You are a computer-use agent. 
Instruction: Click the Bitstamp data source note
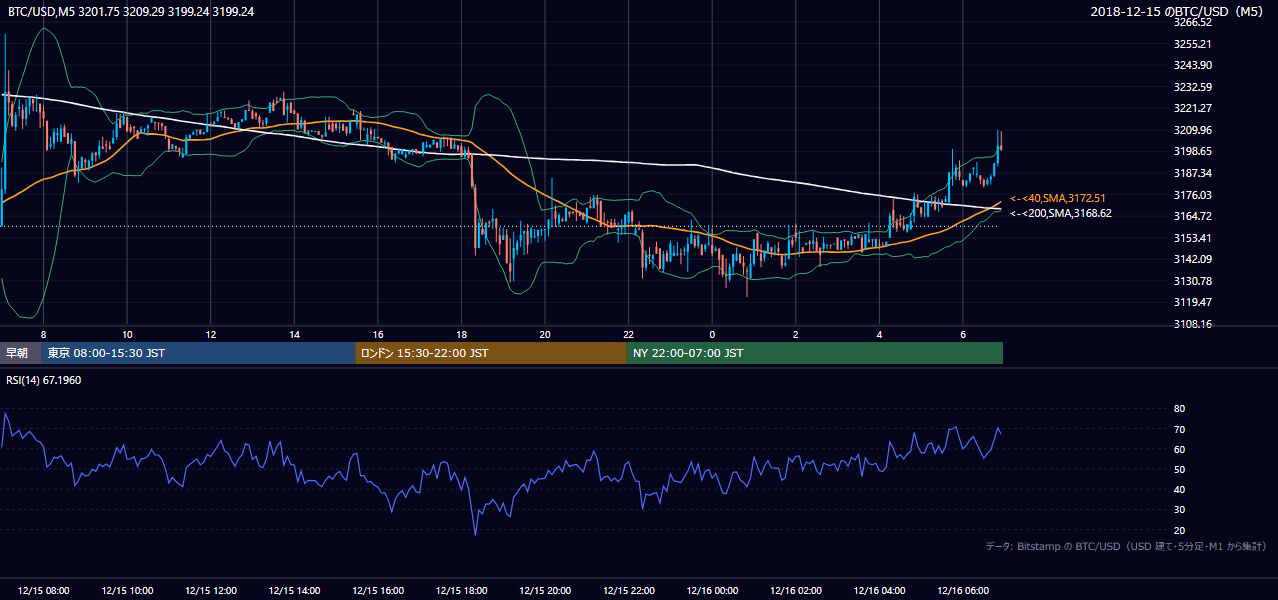pos(1126,547)
